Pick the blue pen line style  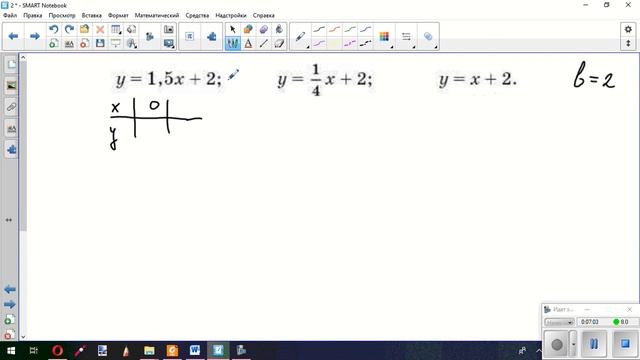click(365, 29)
